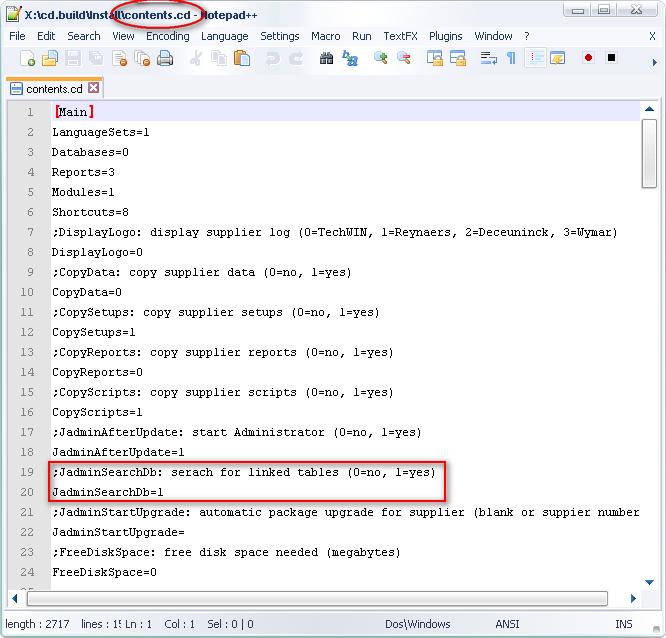
Task: Toggle synchronize vertical scrolling icon
Action: pos(435,58)
